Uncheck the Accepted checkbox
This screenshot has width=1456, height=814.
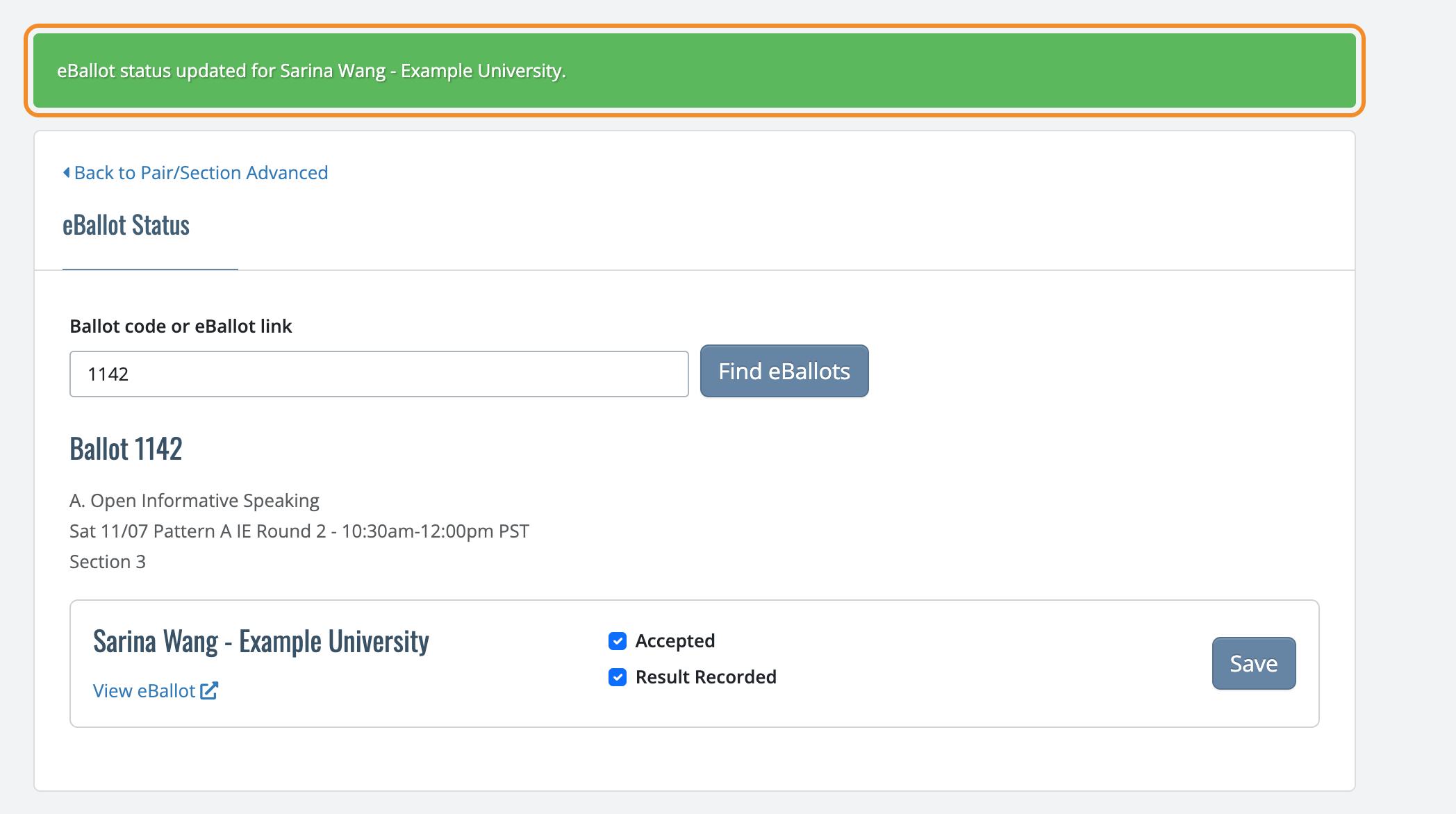coord(618,641)
